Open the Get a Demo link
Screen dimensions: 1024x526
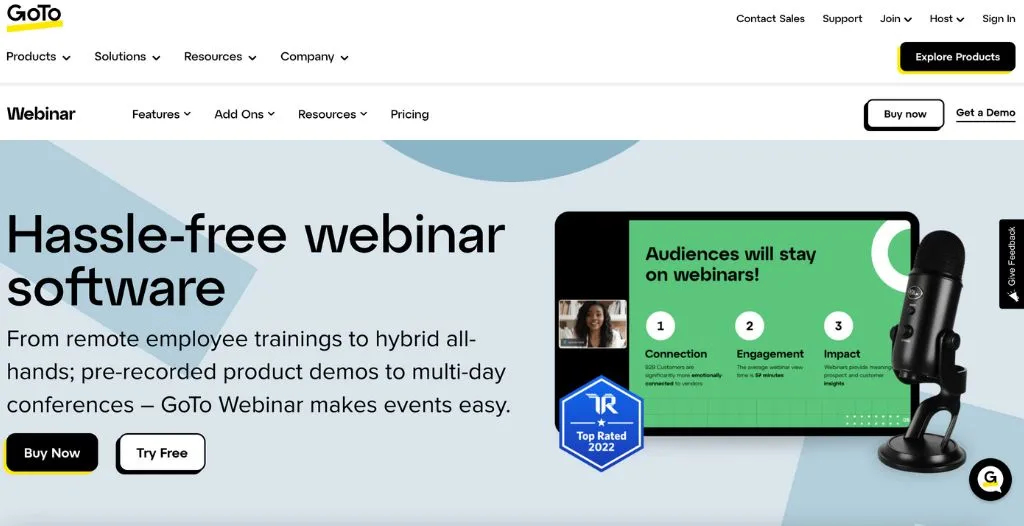(x=985, y=113)
